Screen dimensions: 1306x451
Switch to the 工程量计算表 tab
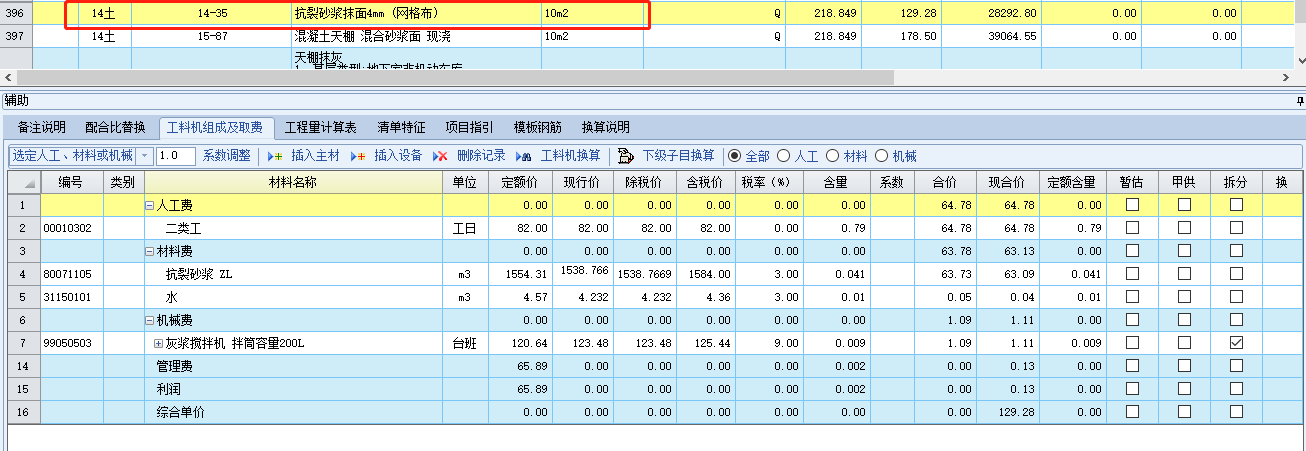point(321,128)
